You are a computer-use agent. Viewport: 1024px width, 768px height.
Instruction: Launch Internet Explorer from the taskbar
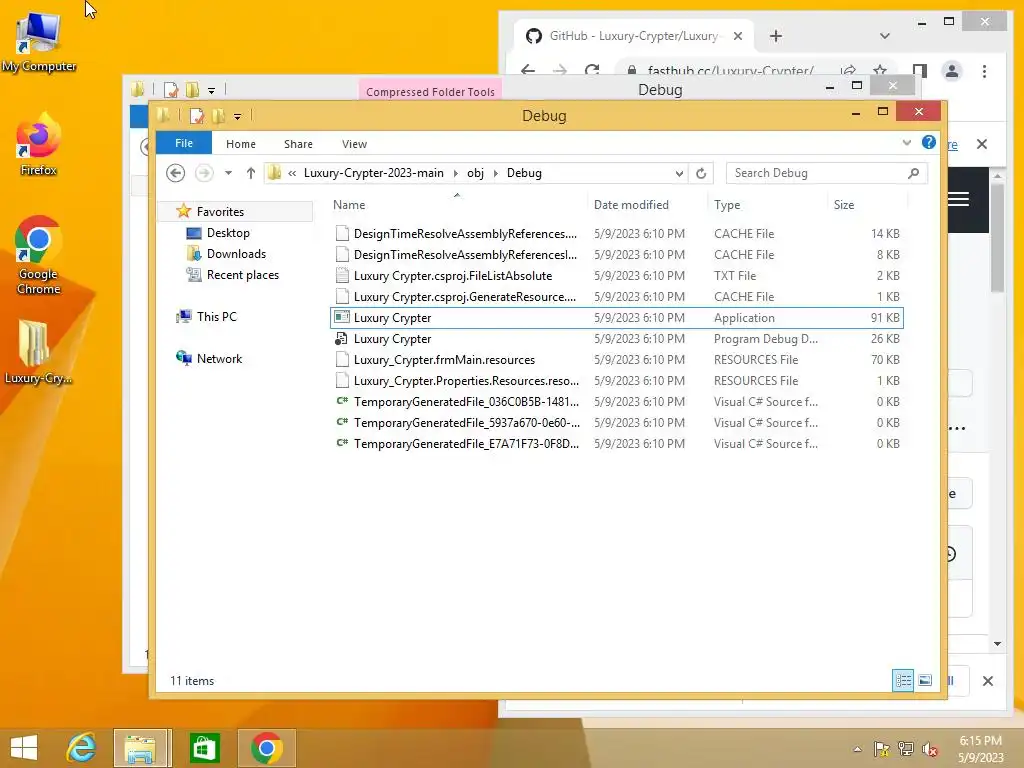pos(82,748)
